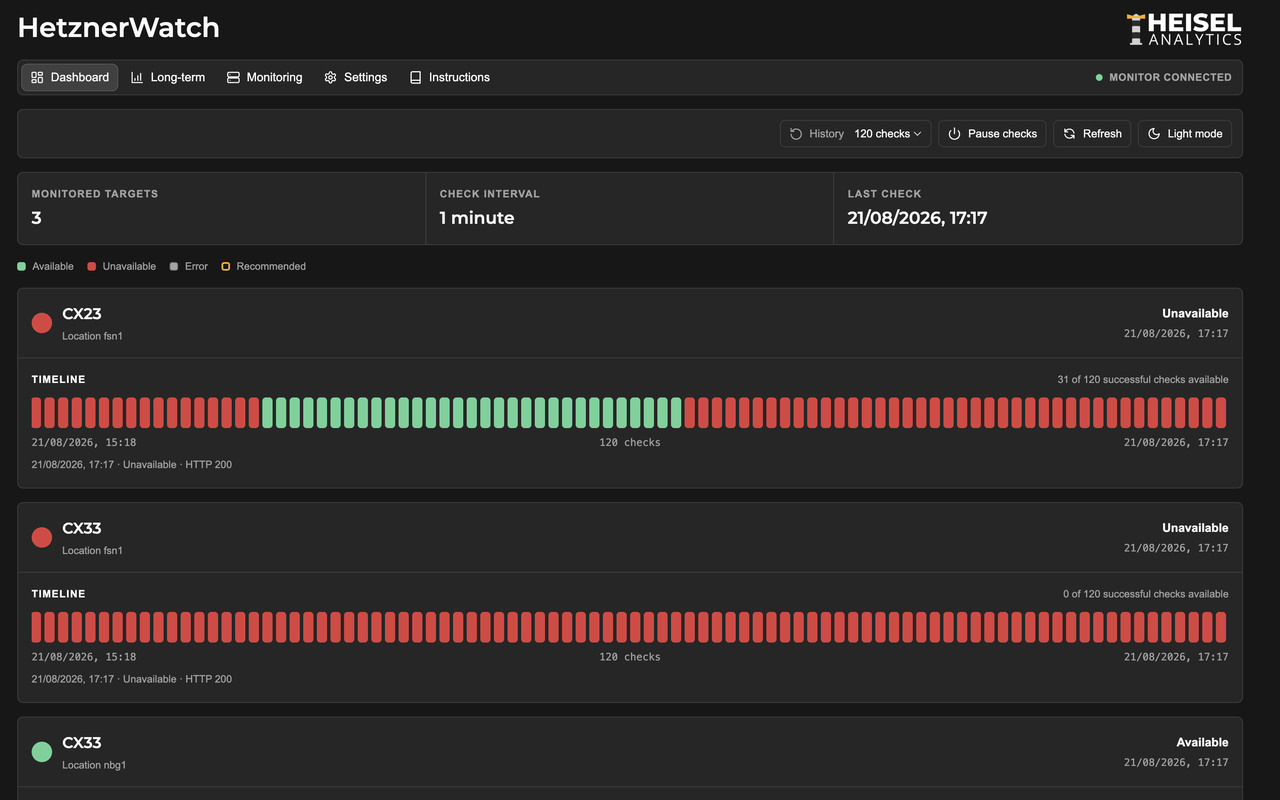Viewport: 1280px width, 800px height.
Task: Click the Check Interval value 1 minute
Action: coord(477,218)
